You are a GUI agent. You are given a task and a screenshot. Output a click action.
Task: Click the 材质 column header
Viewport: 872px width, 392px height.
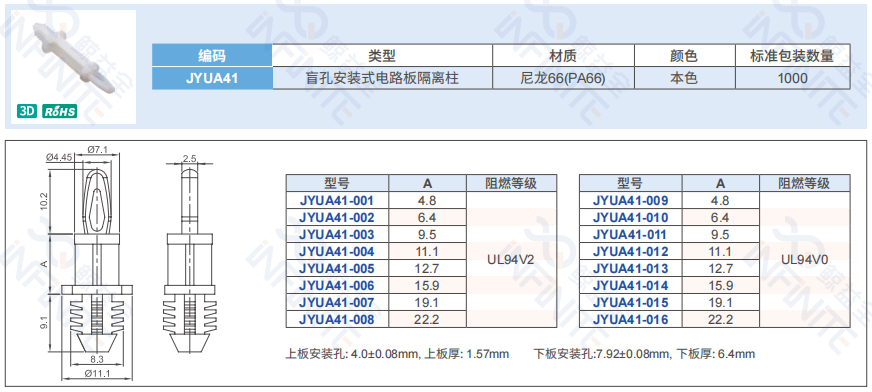point(563,56)
